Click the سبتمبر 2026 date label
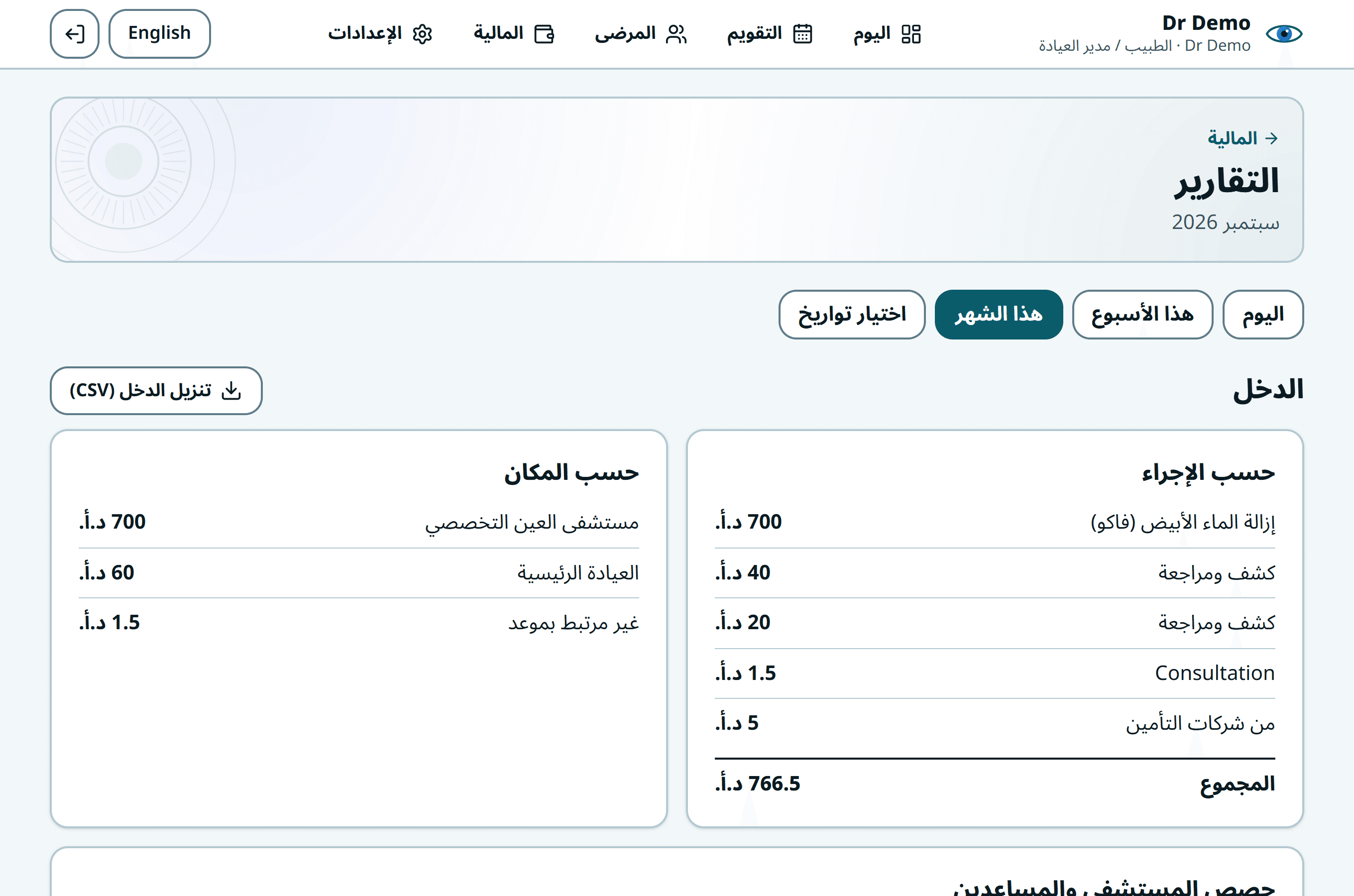This screenshot has height=896, width=1354. (x=1225, y=223)
